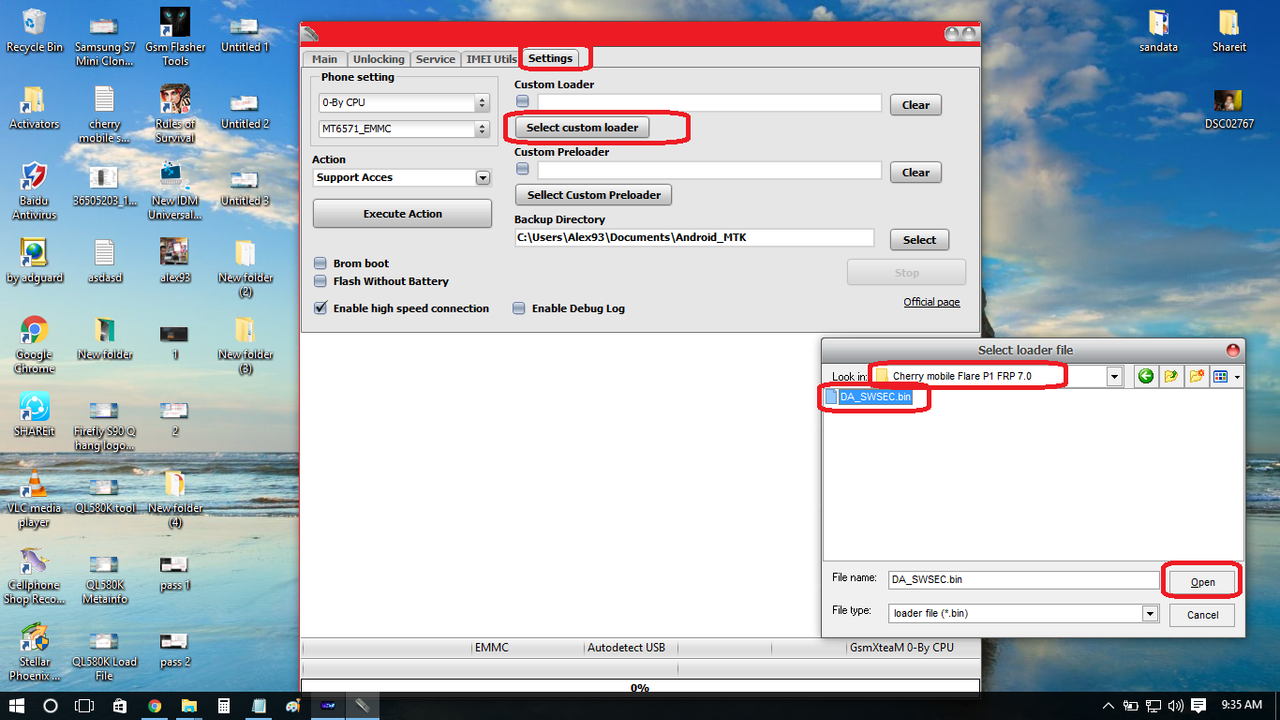Switch to the IMEI Utils tab
Viewport: 1280px width, 720px height.
[492, 59]
